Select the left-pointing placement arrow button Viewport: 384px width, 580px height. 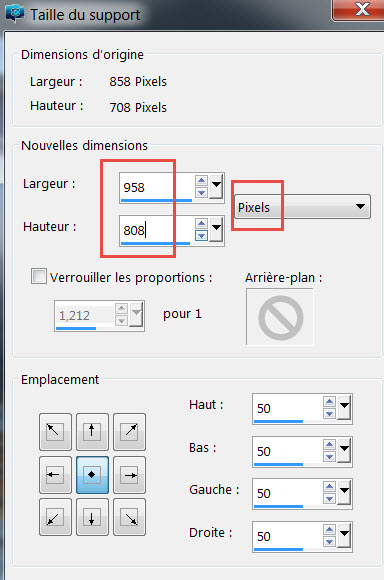click(x=55, y=475)
